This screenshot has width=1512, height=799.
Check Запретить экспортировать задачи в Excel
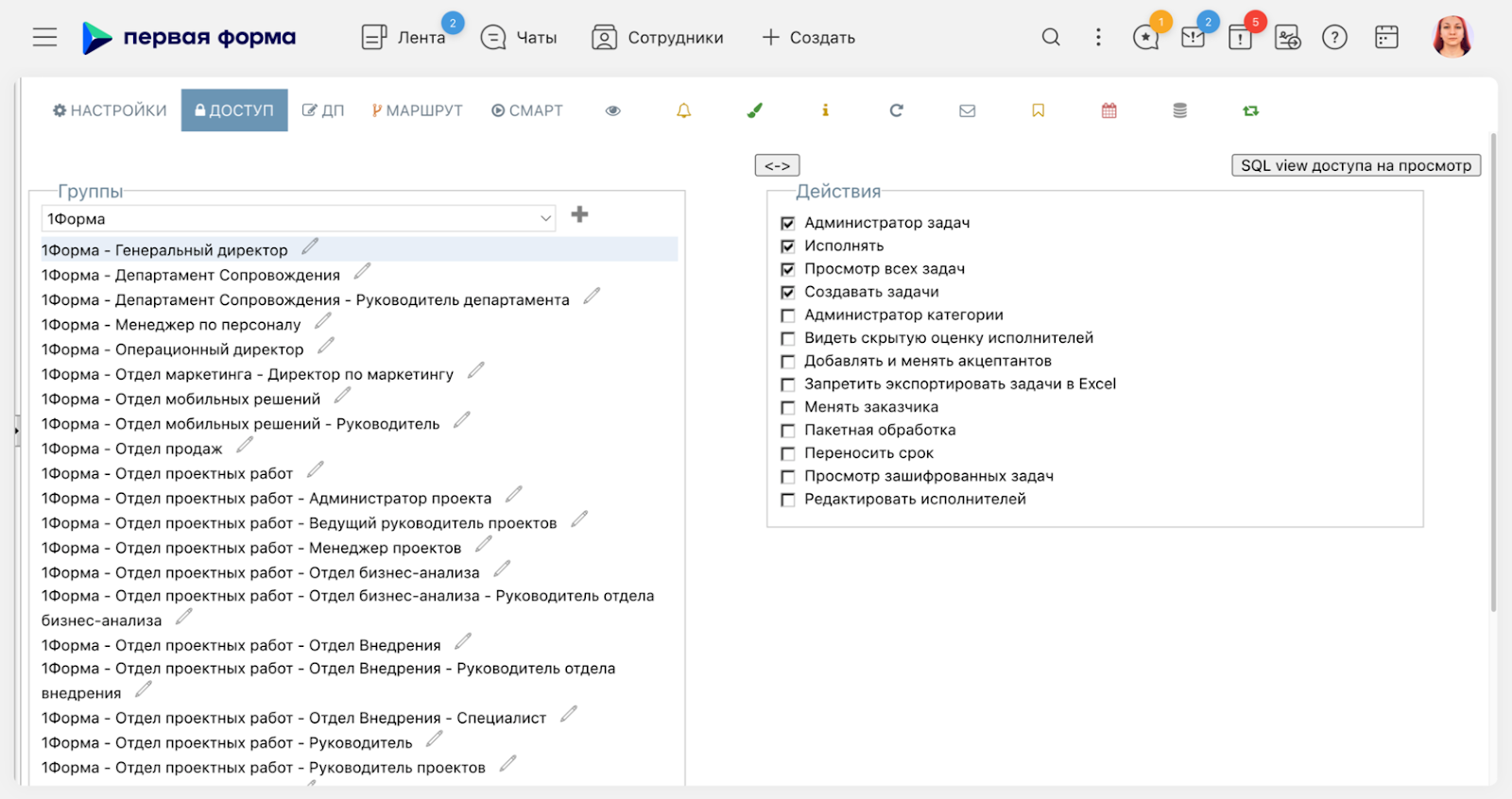pyautogui.click(x=788, y=384)
